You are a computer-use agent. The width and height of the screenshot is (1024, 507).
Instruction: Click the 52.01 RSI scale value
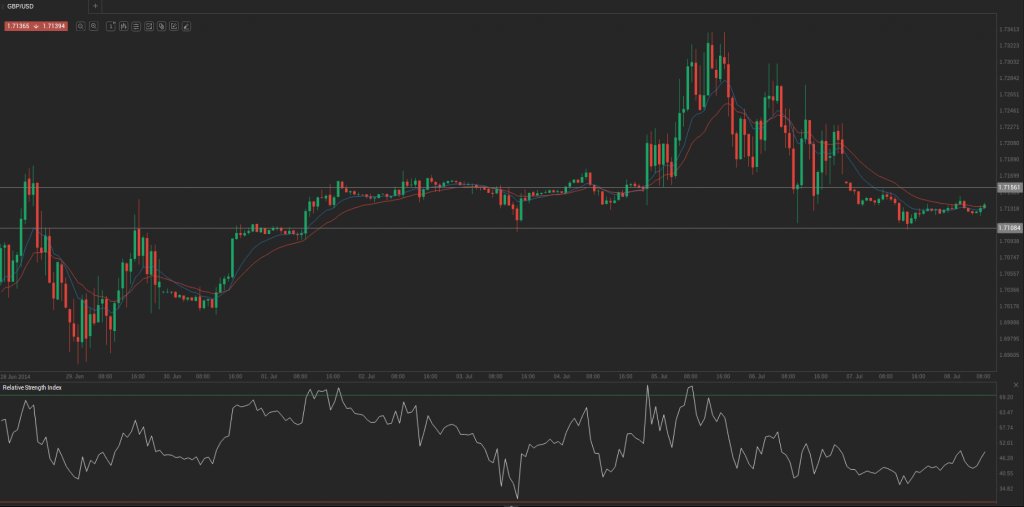[1006, 443]
